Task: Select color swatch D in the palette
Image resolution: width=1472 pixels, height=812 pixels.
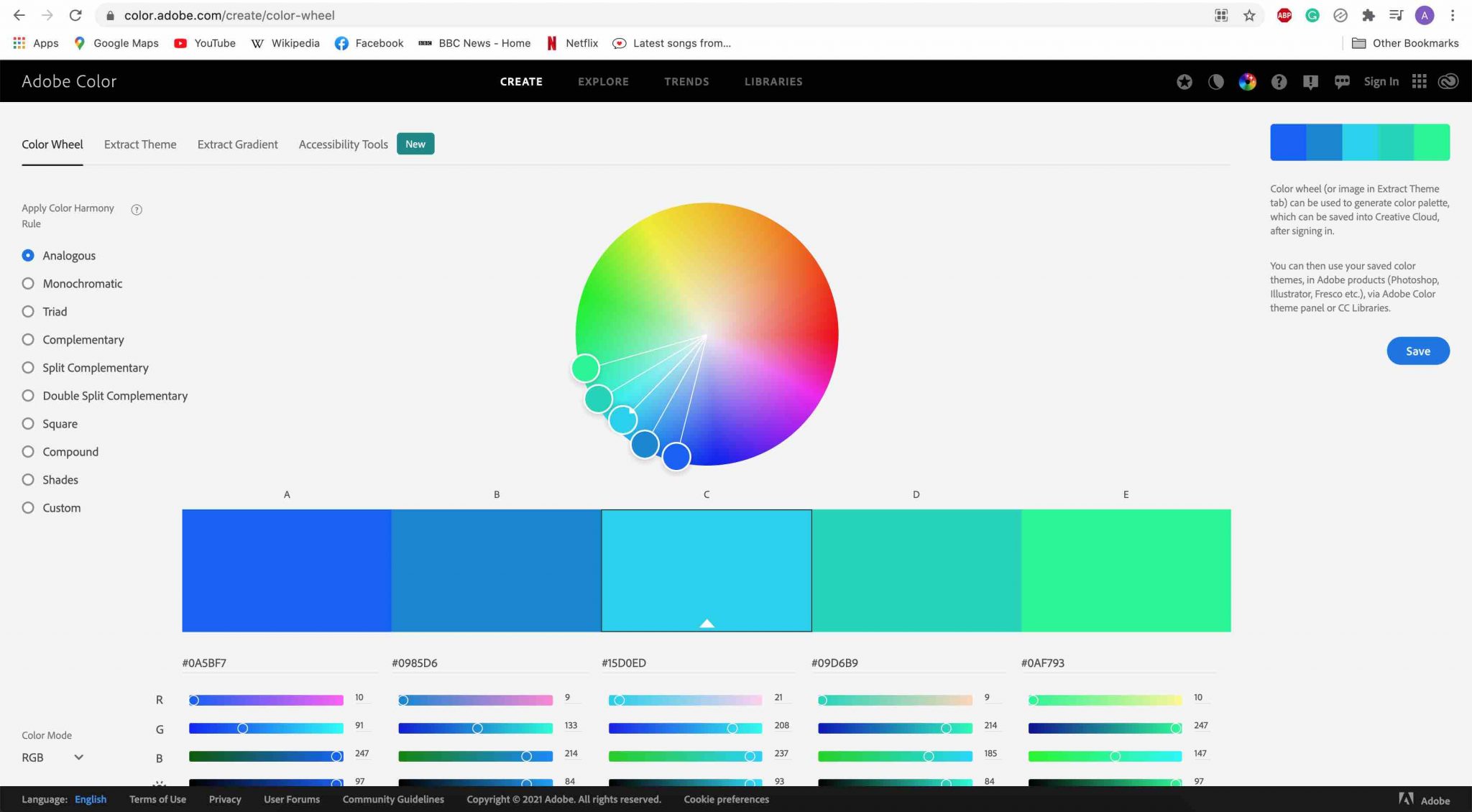Action: click(x=916, y=570)
